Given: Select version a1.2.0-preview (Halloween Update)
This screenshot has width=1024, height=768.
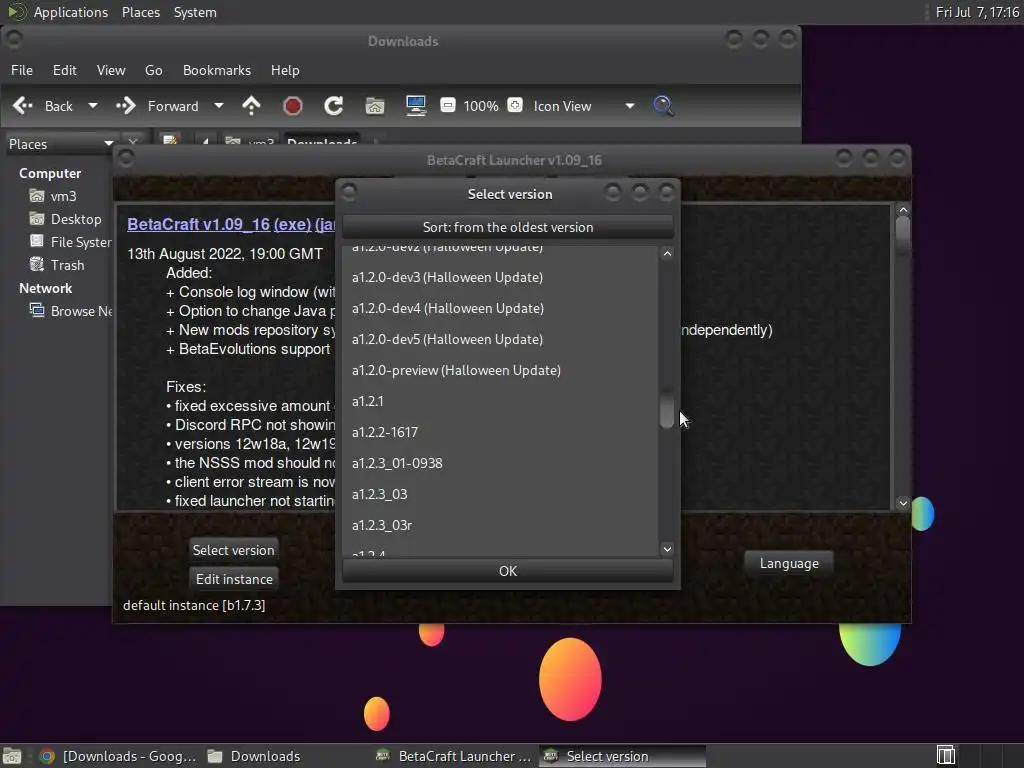Looking at the screenshot, I should pyautogui.click(x=500, y=370).
